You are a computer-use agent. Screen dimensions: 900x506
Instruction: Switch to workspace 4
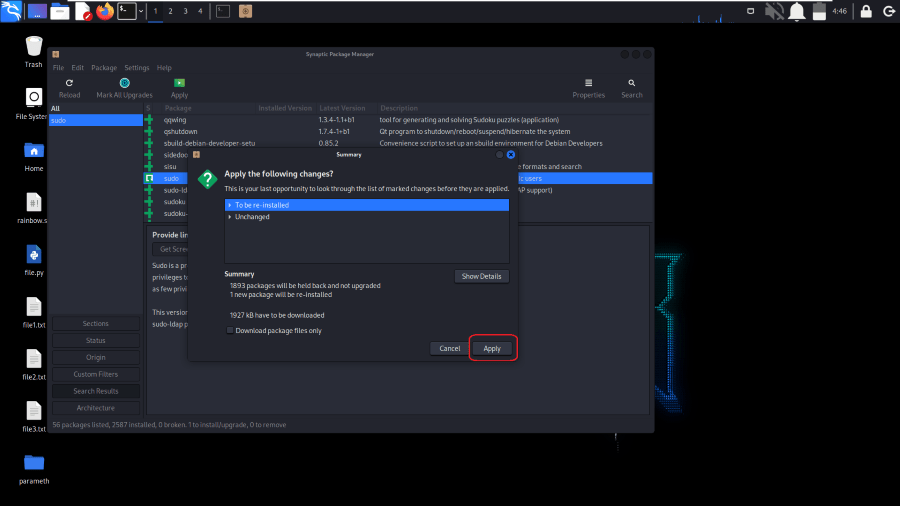(x=200, y=11)
